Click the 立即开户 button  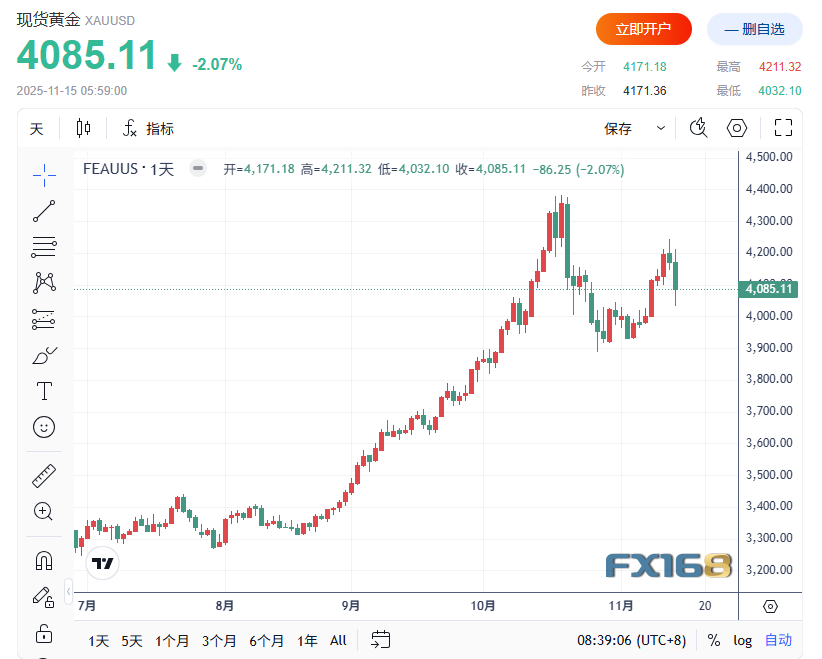point(643,29)
